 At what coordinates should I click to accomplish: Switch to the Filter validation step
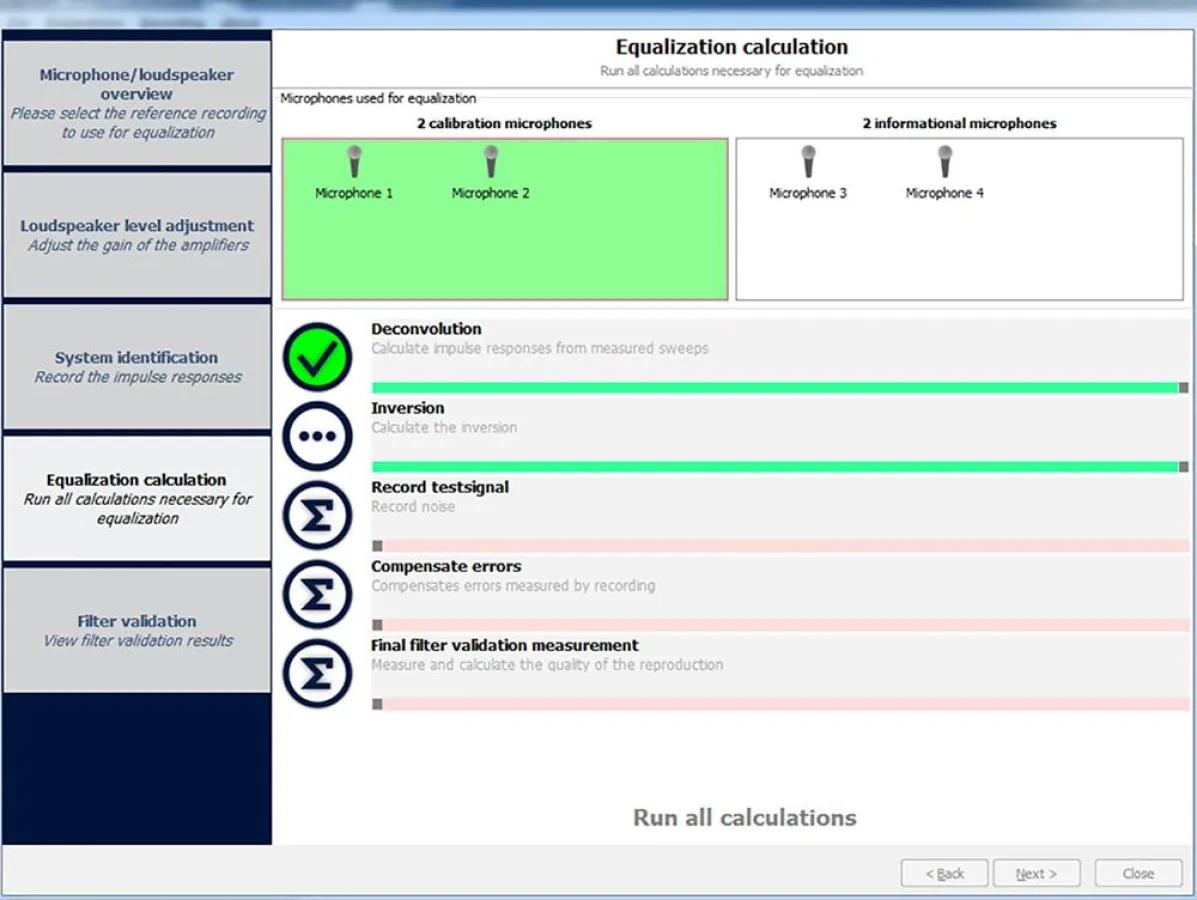click(136, 628)
